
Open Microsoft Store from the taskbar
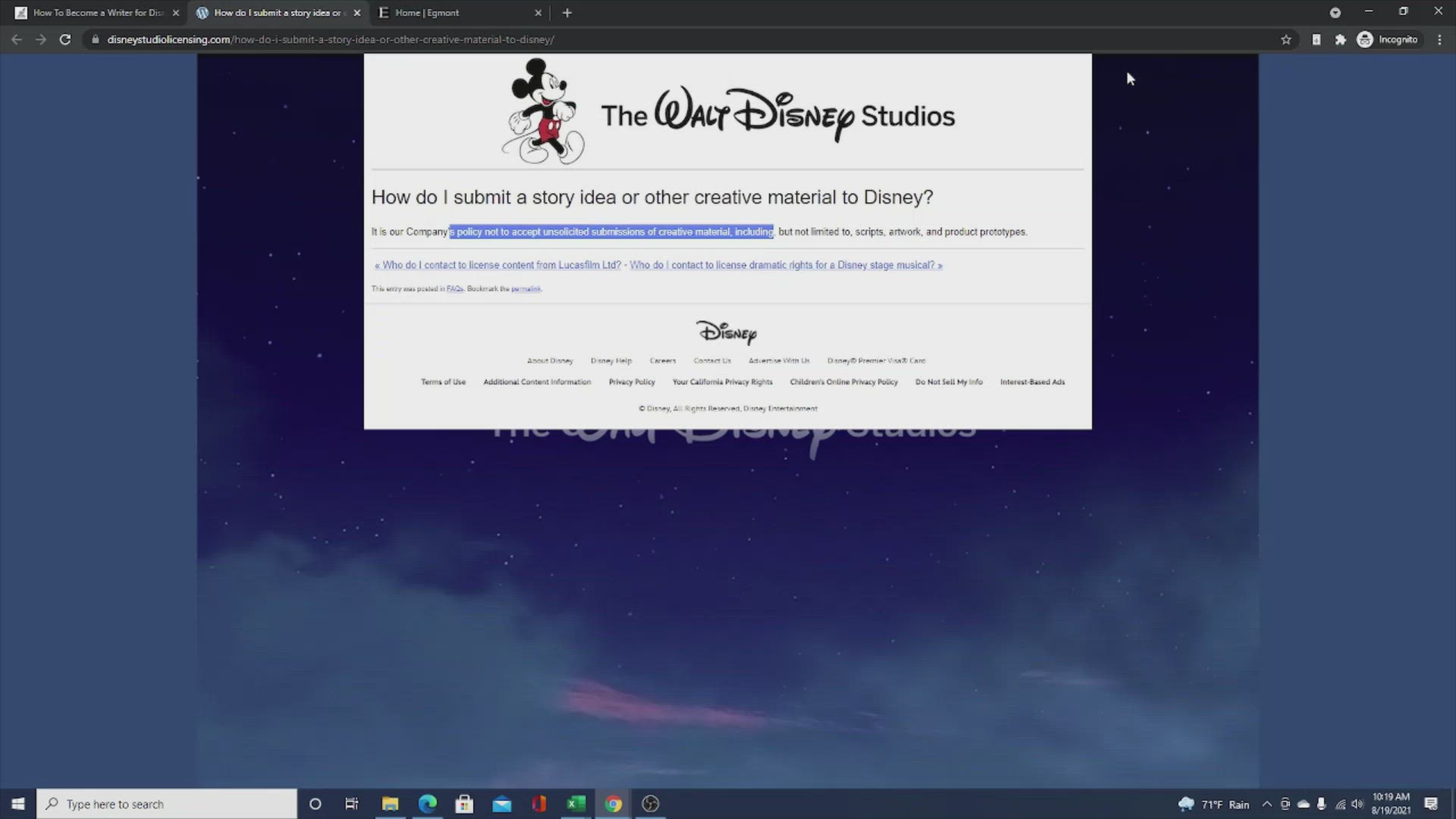point(464,804)
